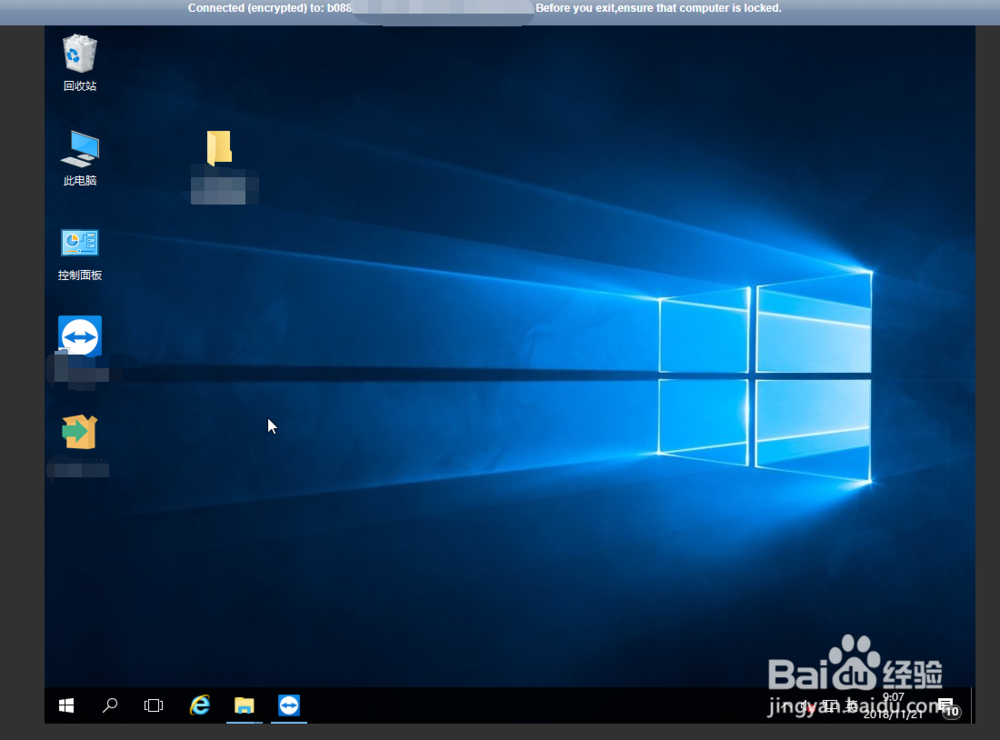The image size is (1000, 740).
Task: Open Task View on the taskbar
Action: coord(154,706)
